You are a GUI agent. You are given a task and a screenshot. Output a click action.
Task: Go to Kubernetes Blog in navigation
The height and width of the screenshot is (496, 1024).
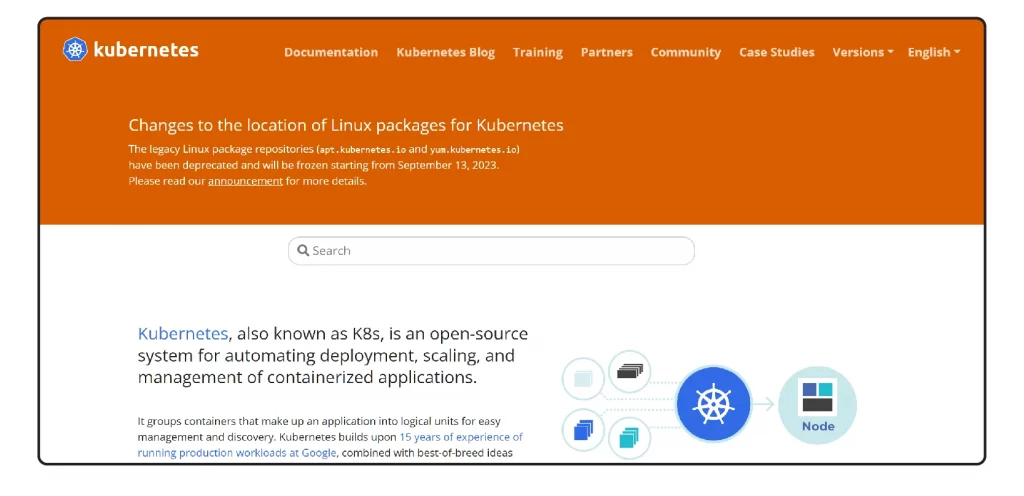coord(445,52)
